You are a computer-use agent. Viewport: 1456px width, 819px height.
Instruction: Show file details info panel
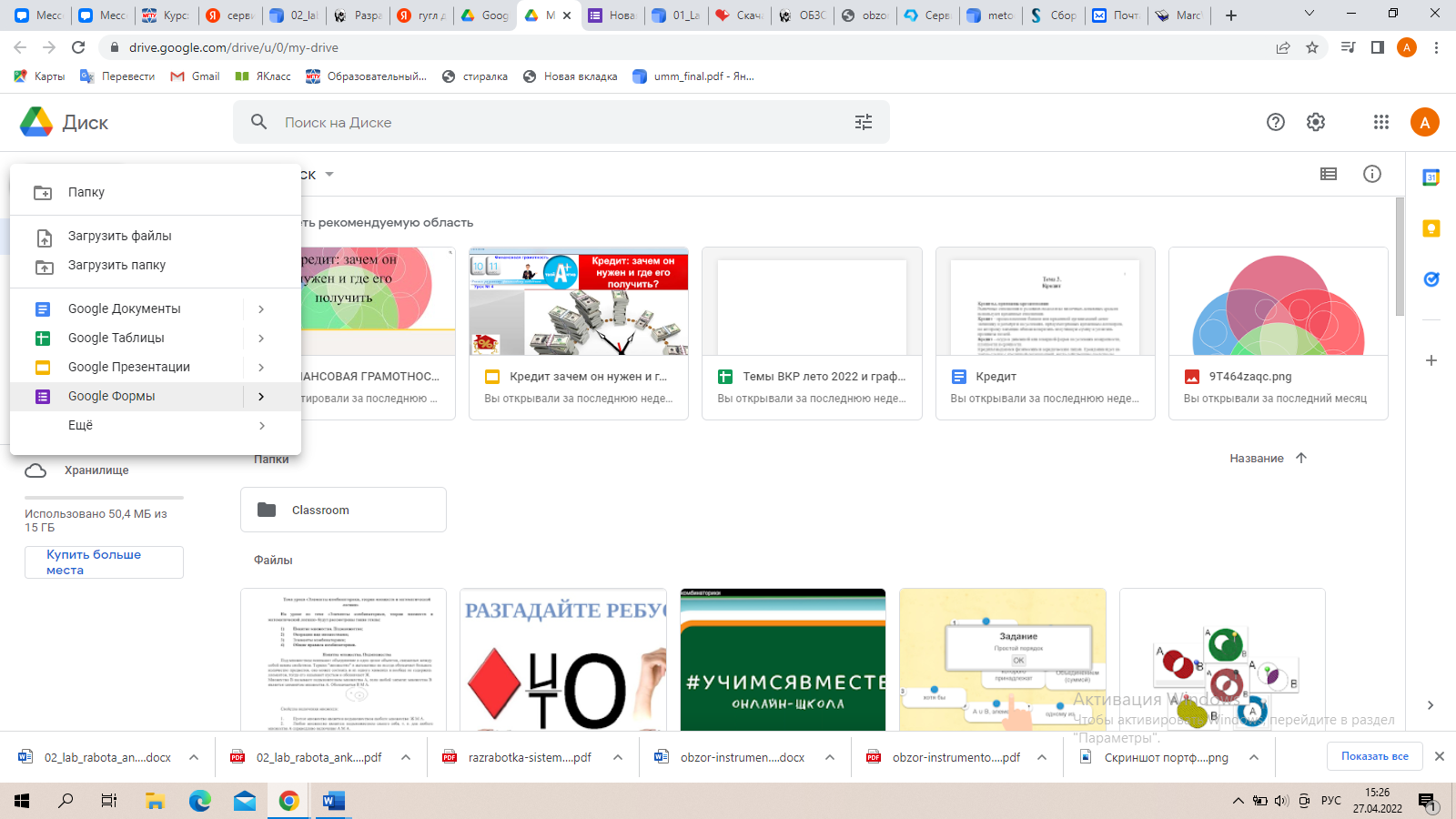pos(1372,174)
